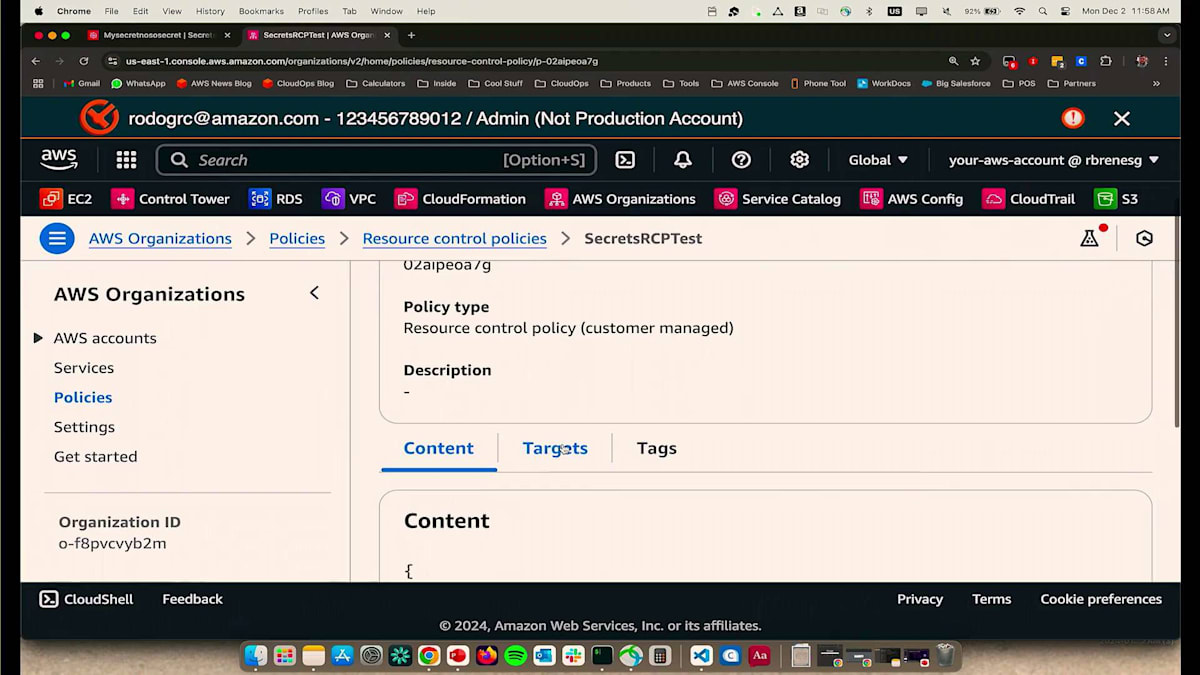Viewport: 1200px width, 675px height.
Task: Open the History menu in the menu bar
Action: click(x=210, y=11)
